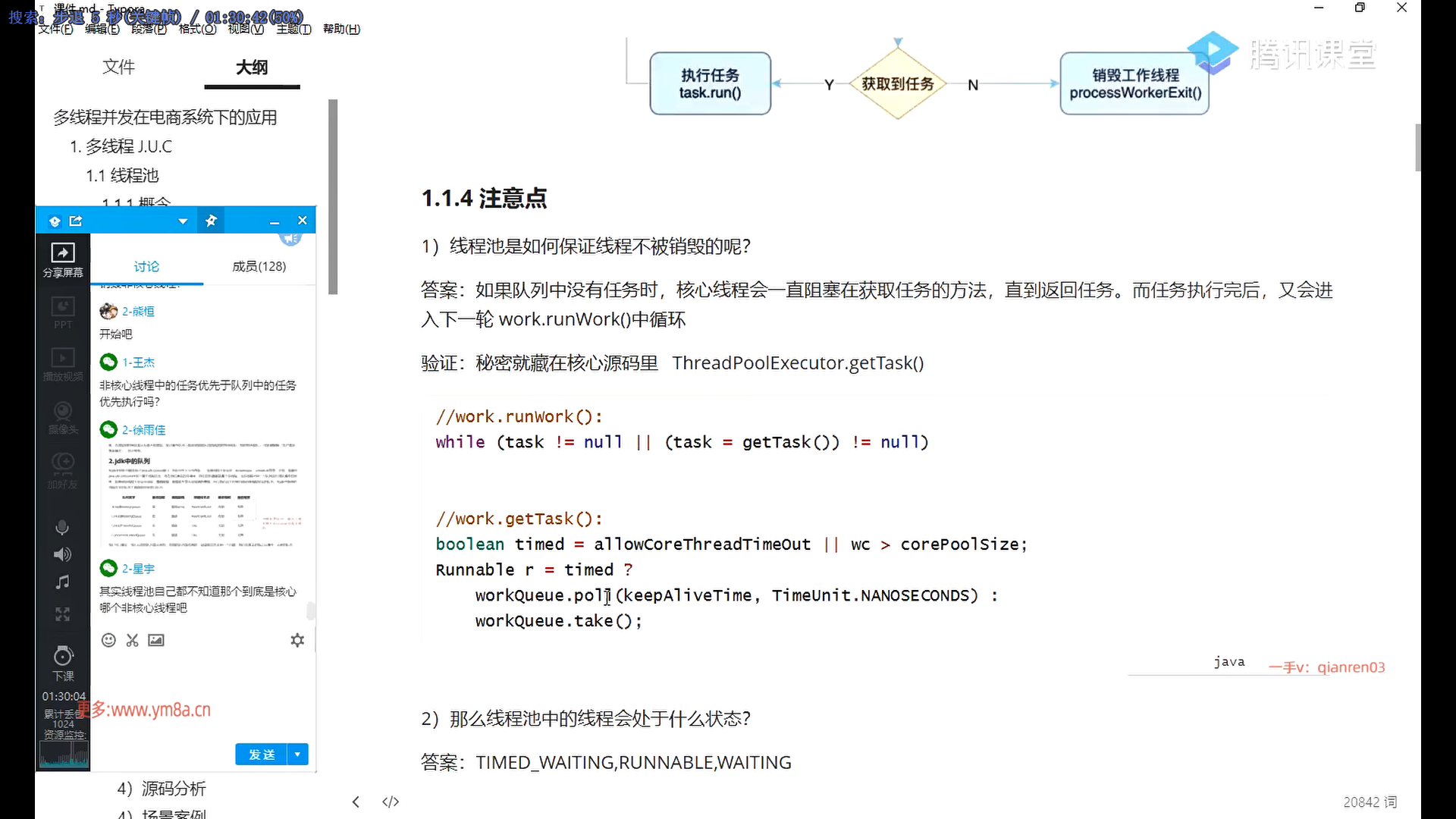Collapse sidebar with the left chevron
Viewport: 1456px width, 819px height.
(x=356, y=802)
